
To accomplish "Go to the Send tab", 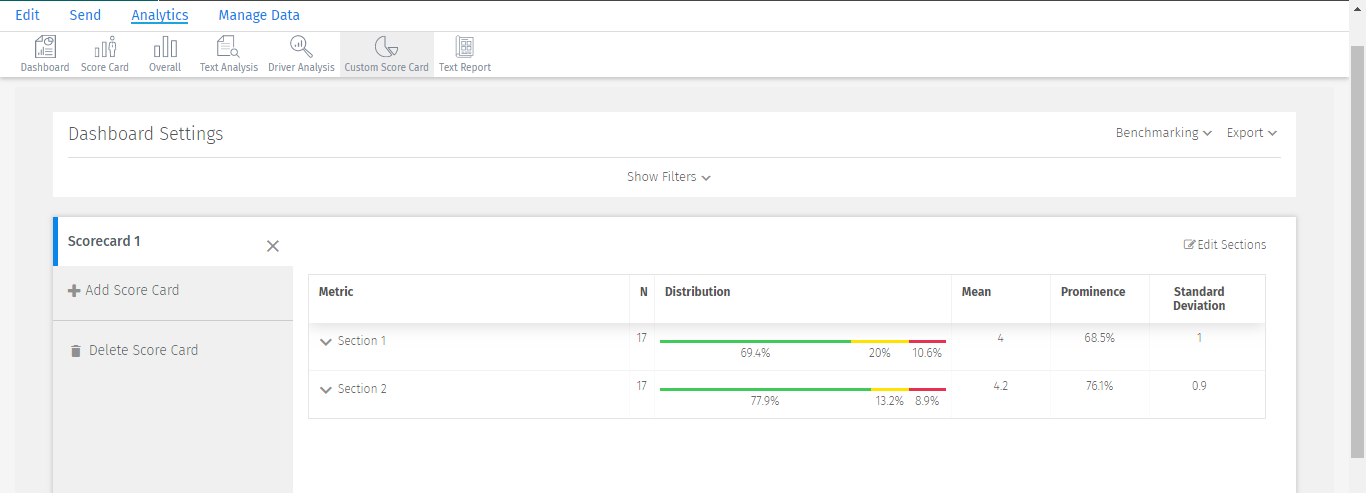I will coord(85,15).
